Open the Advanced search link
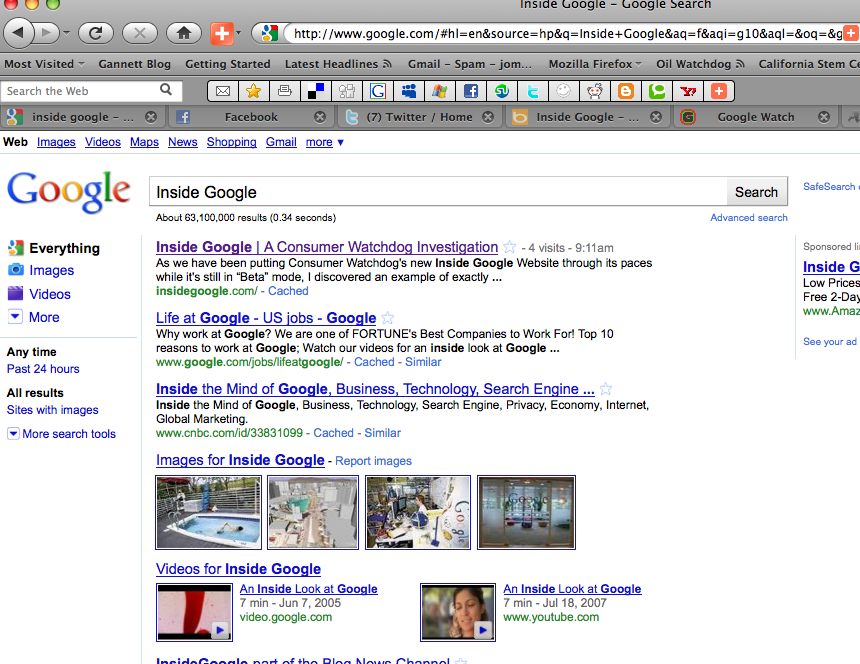Image resolution: width=860 pixels, height=664 pixels. pyautogui.click(x=749, y=218)
